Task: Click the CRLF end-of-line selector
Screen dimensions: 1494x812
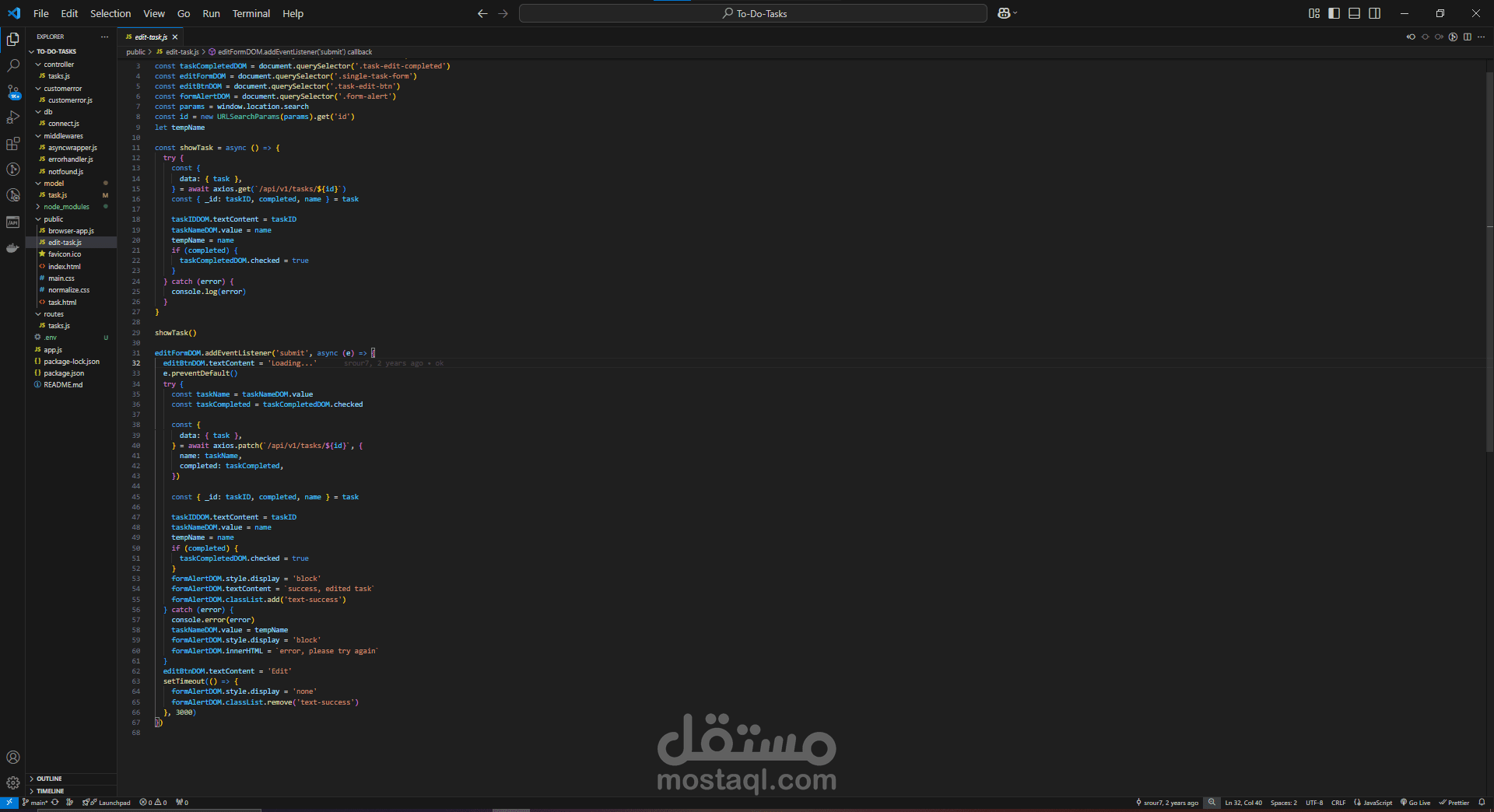Action: point(1338,803)
